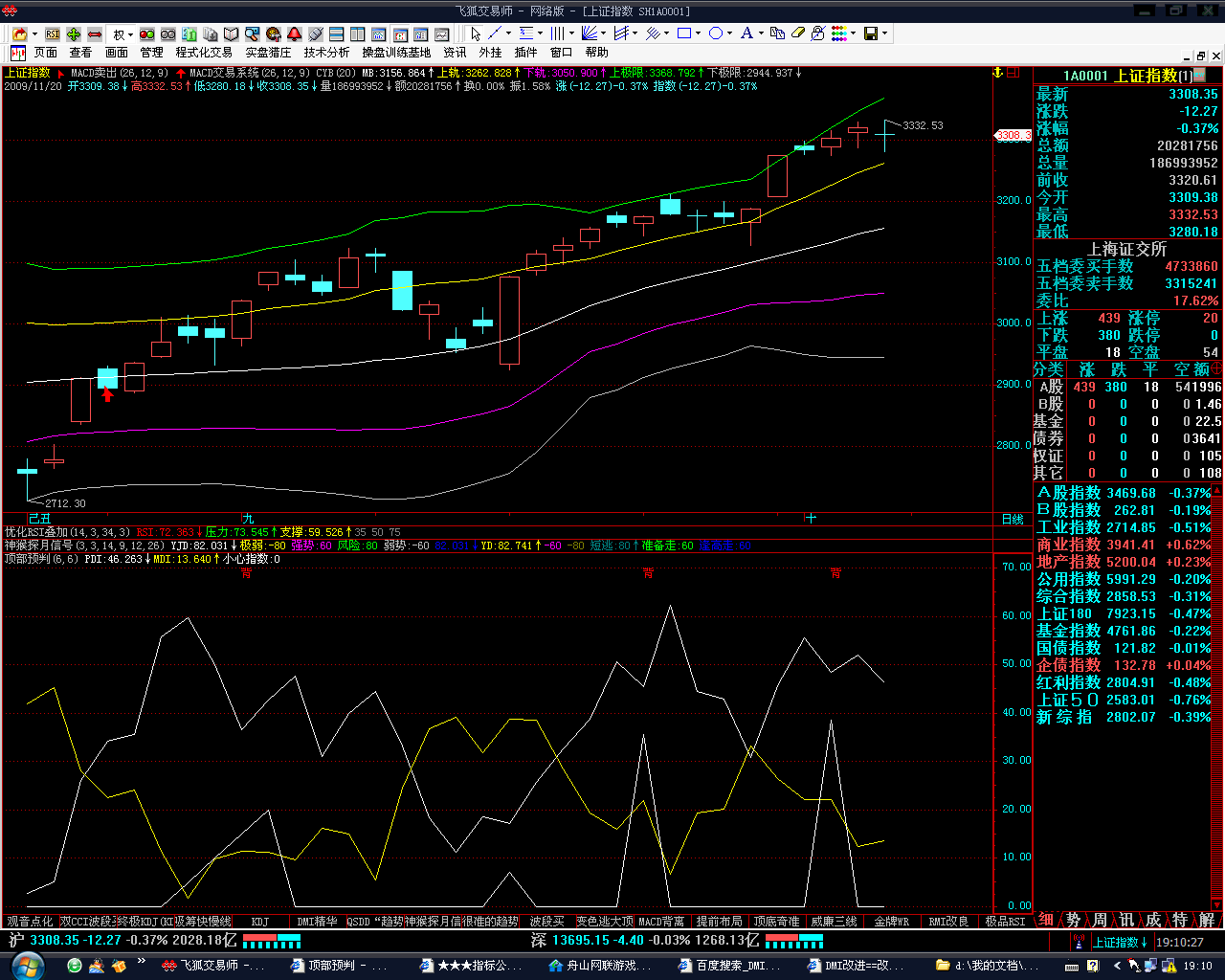Open the 技术分析 menu
The width and height of the screenshot is (1225, 980).
click(x=326, y=52)
